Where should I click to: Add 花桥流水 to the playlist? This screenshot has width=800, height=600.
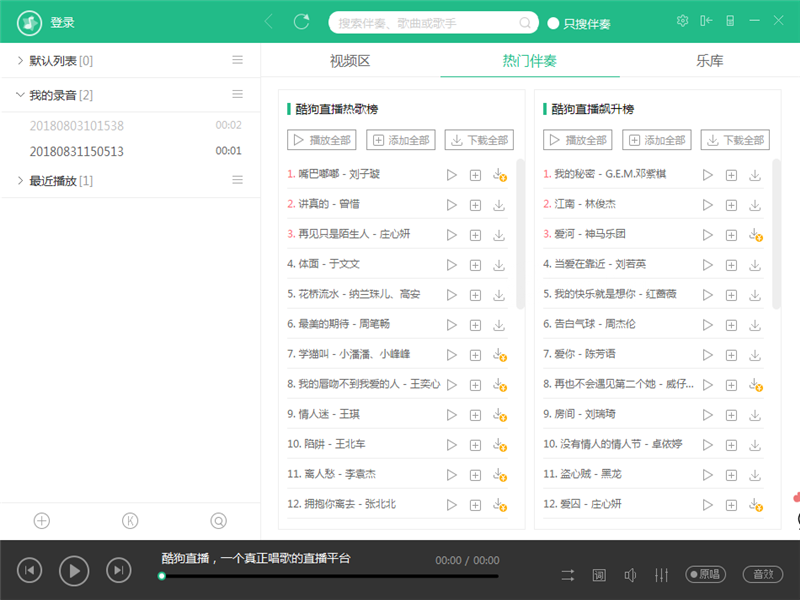click(475, 295)
